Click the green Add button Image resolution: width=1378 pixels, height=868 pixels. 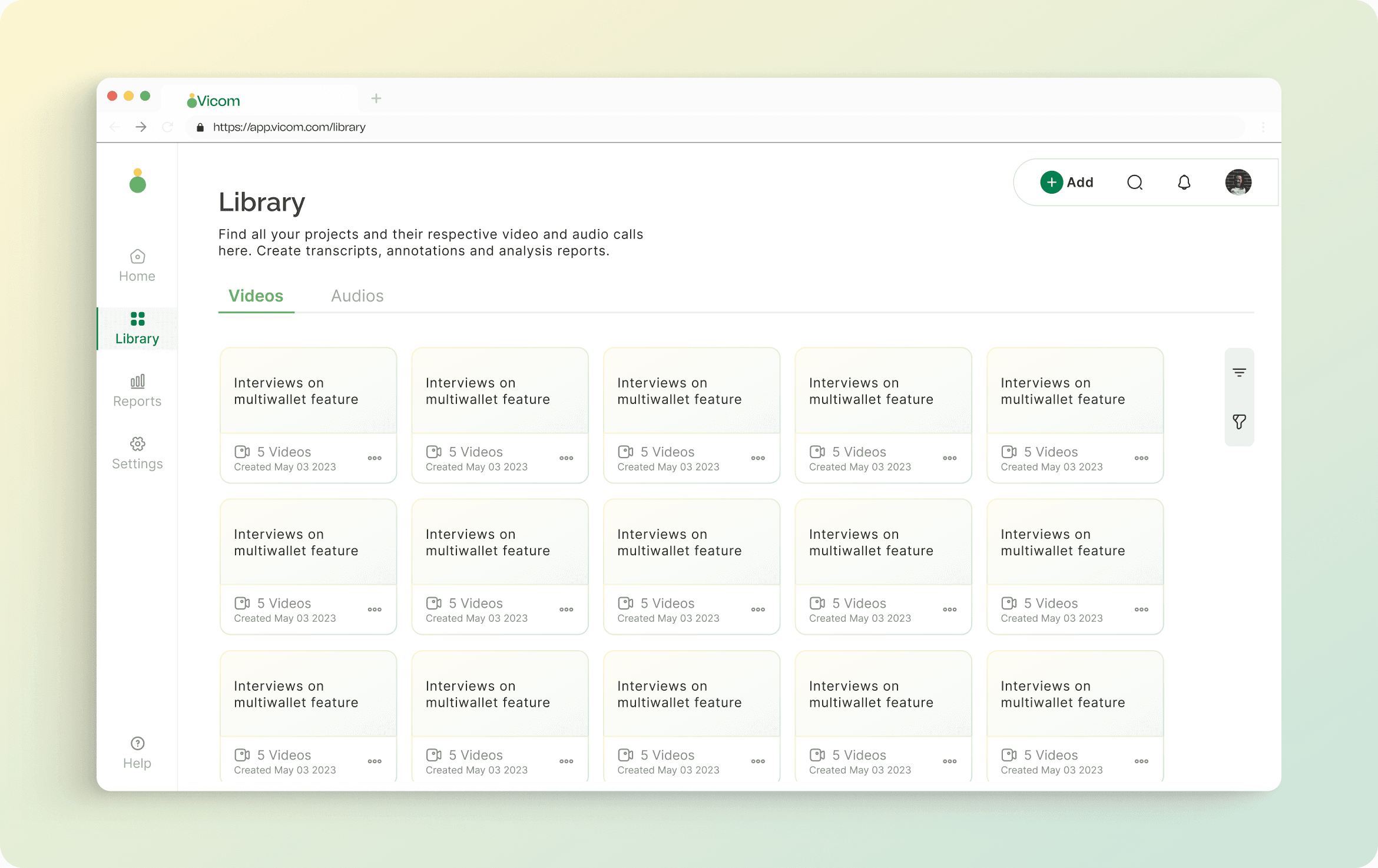click(1066, 183)
